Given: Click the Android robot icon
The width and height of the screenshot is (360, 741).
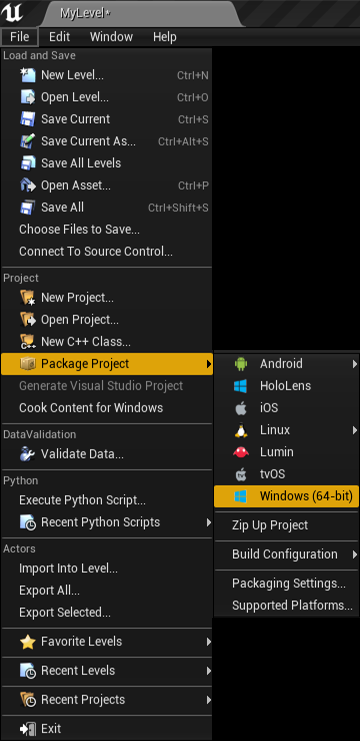Looking at the screenshot, I should 240,364.
